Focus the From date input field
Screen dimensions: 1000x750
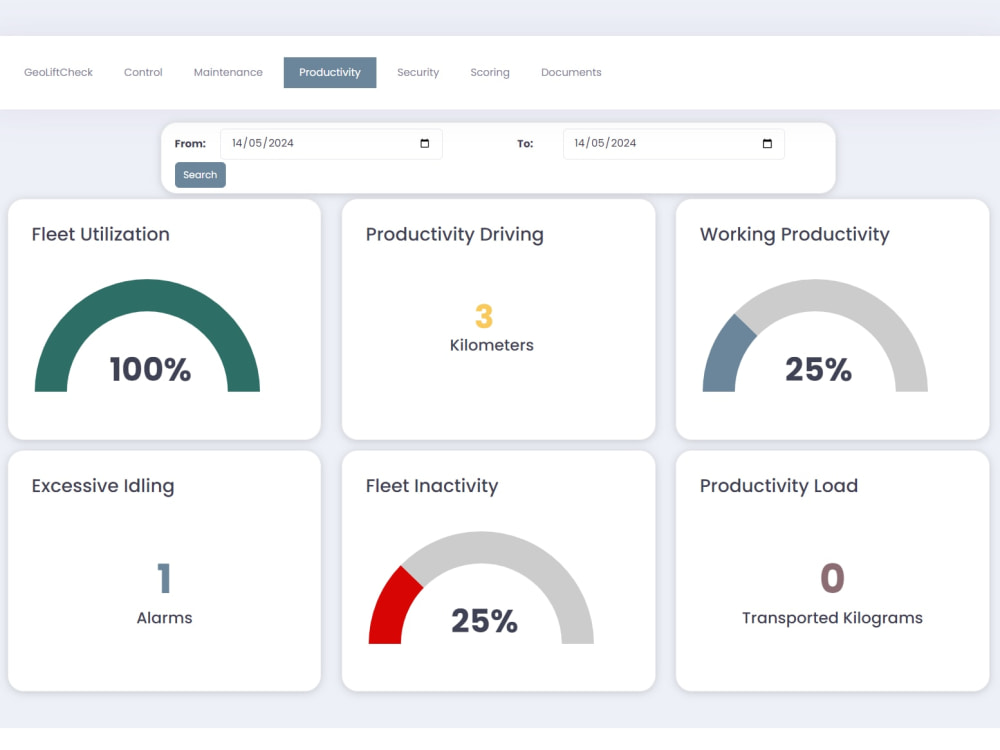click(331, 143)
